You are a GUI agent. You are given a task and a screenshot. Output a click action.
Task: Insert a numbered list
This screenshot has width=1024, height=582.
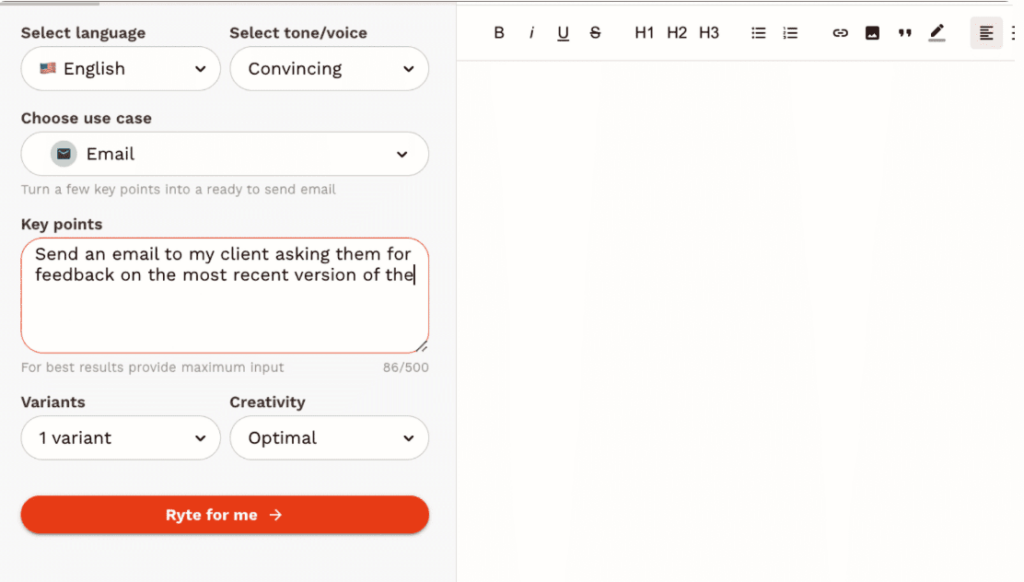coord(790,32)
